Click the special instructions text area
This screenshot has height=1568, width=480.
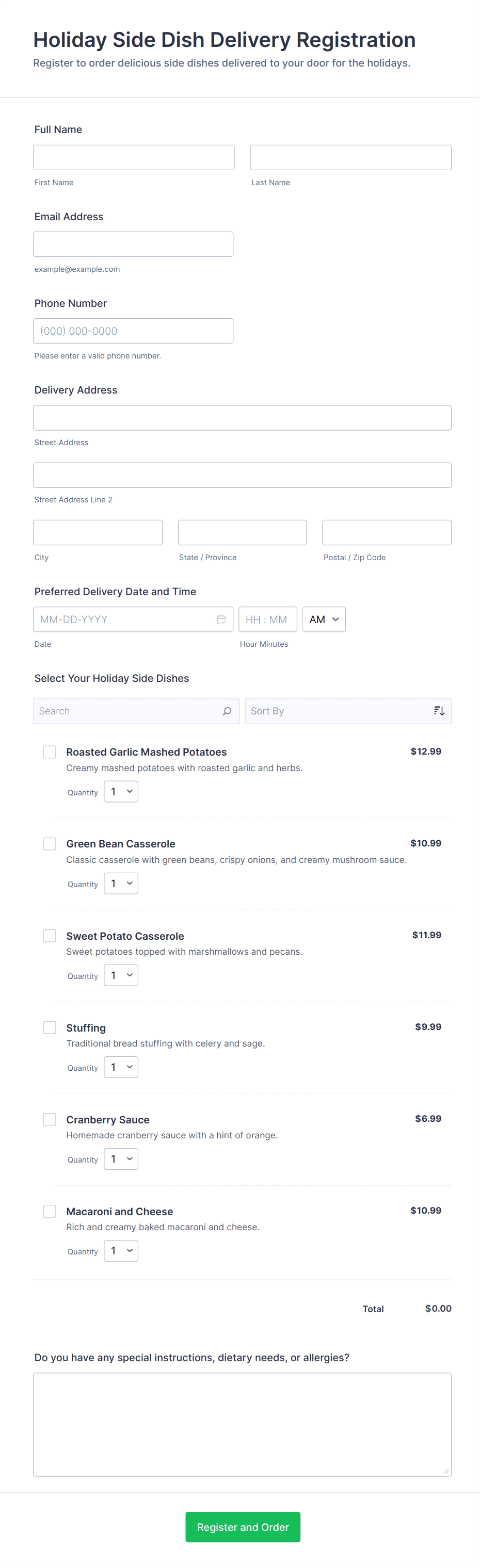242,1424
